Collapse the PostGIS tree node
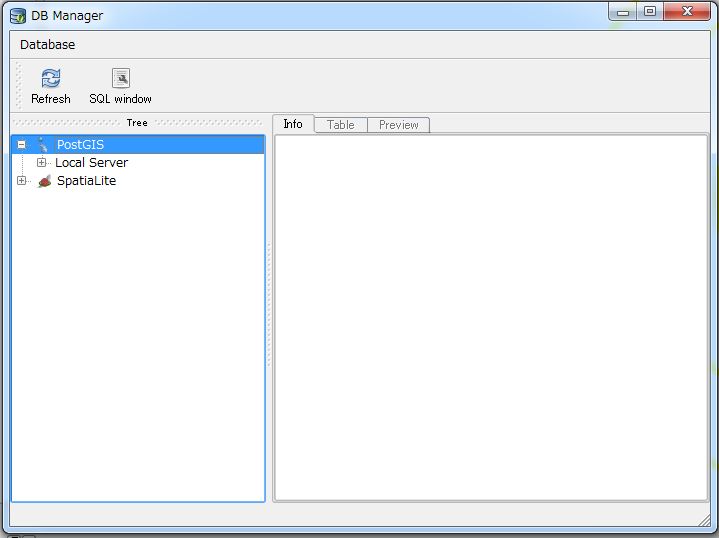 tap(22, 144)
